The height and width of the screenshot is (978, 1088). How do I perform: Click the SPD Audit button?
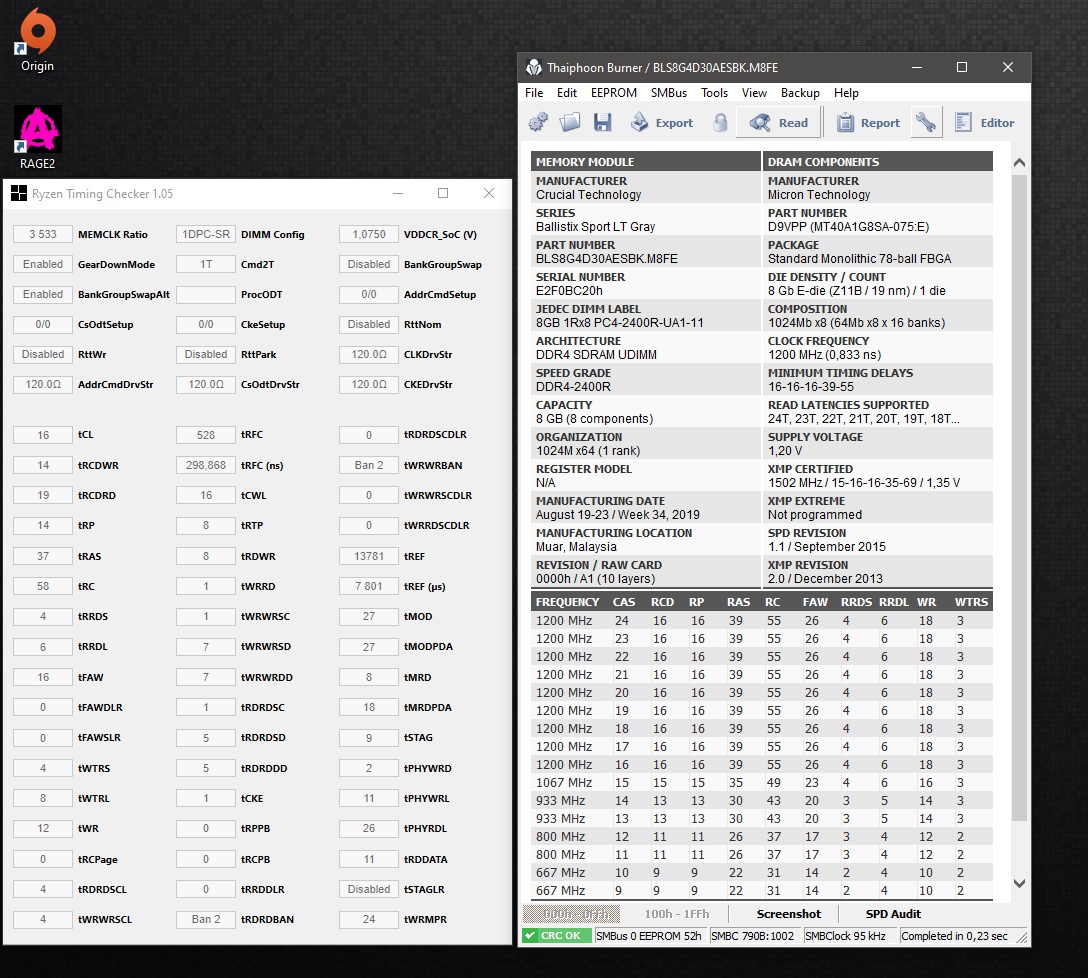click(x=893, y=914)
